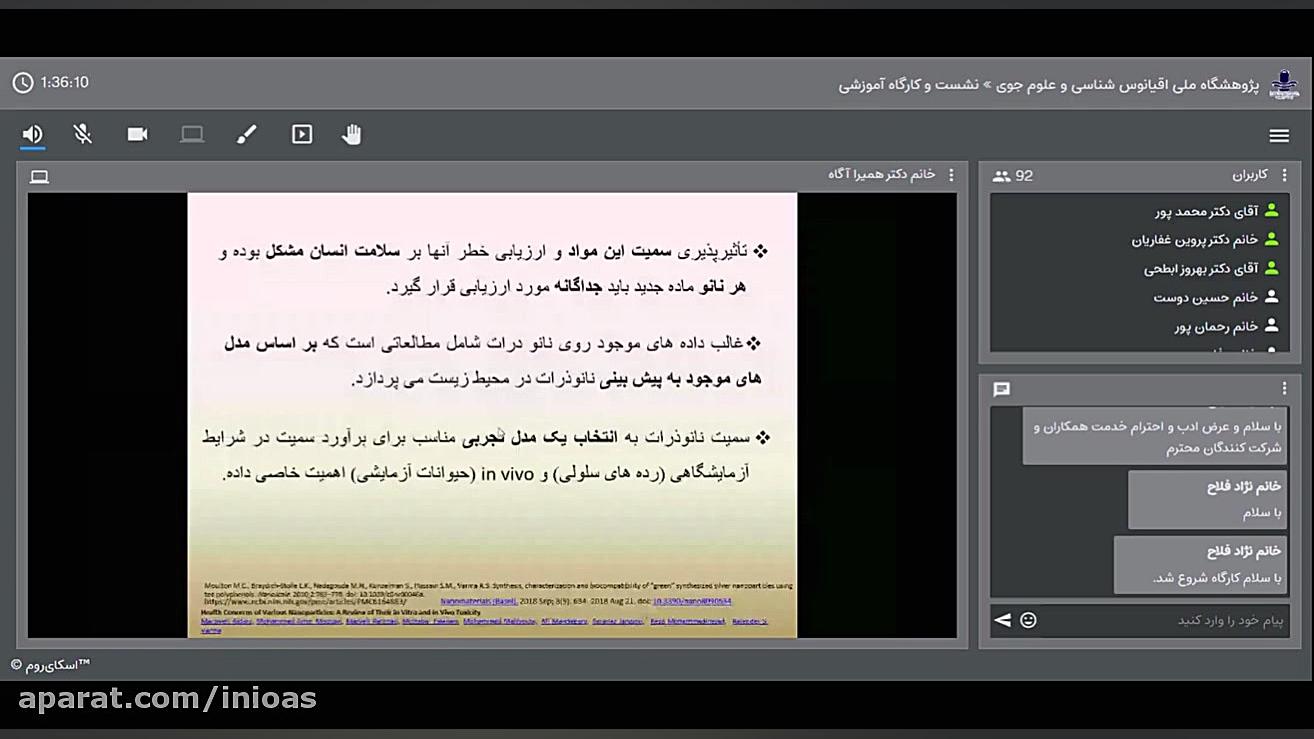
Task: Open users panel options menu
Action: [x=1285, y=175]
